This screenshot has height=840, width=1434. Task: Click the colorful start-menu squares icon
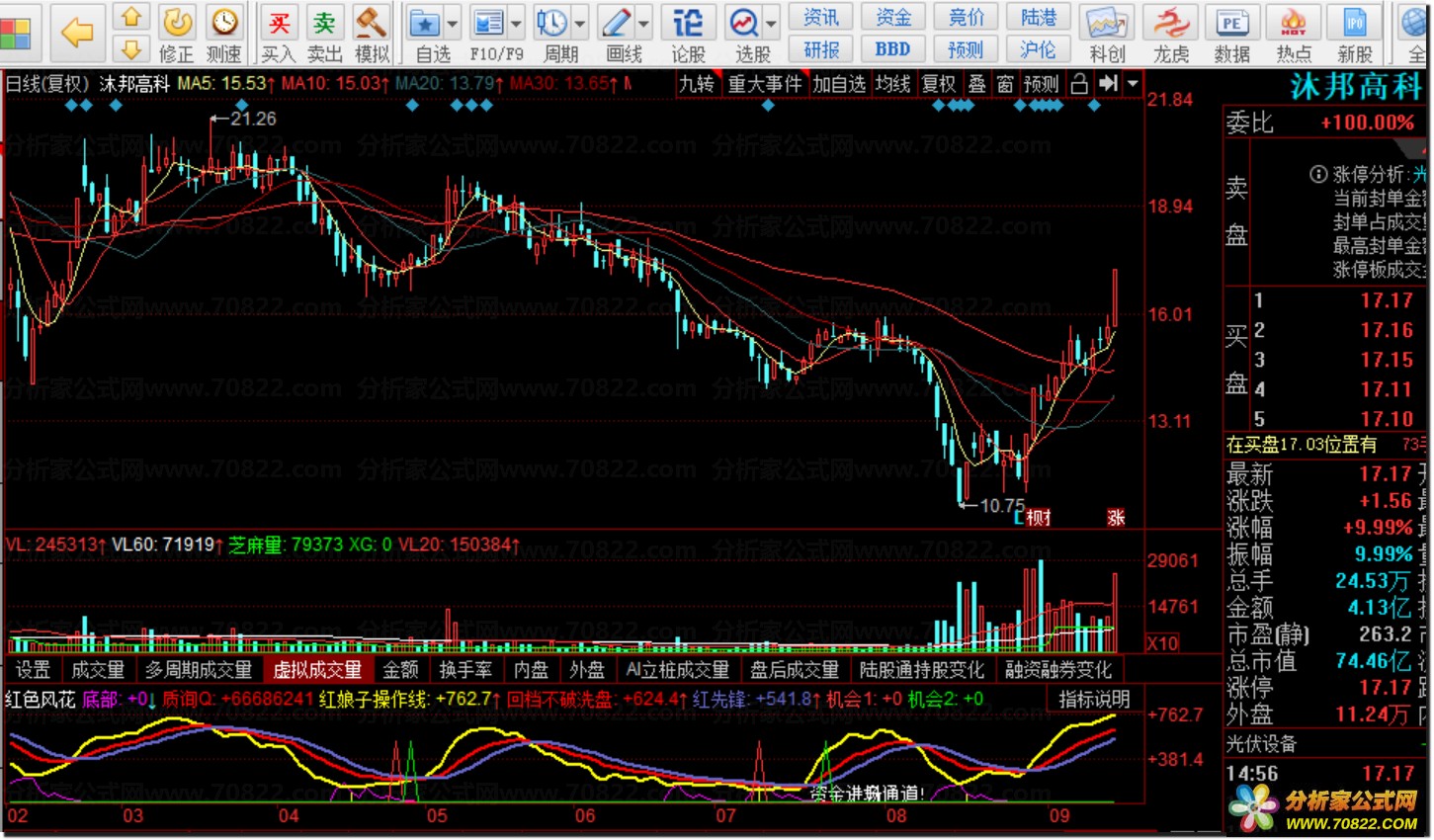click(15, 33)
